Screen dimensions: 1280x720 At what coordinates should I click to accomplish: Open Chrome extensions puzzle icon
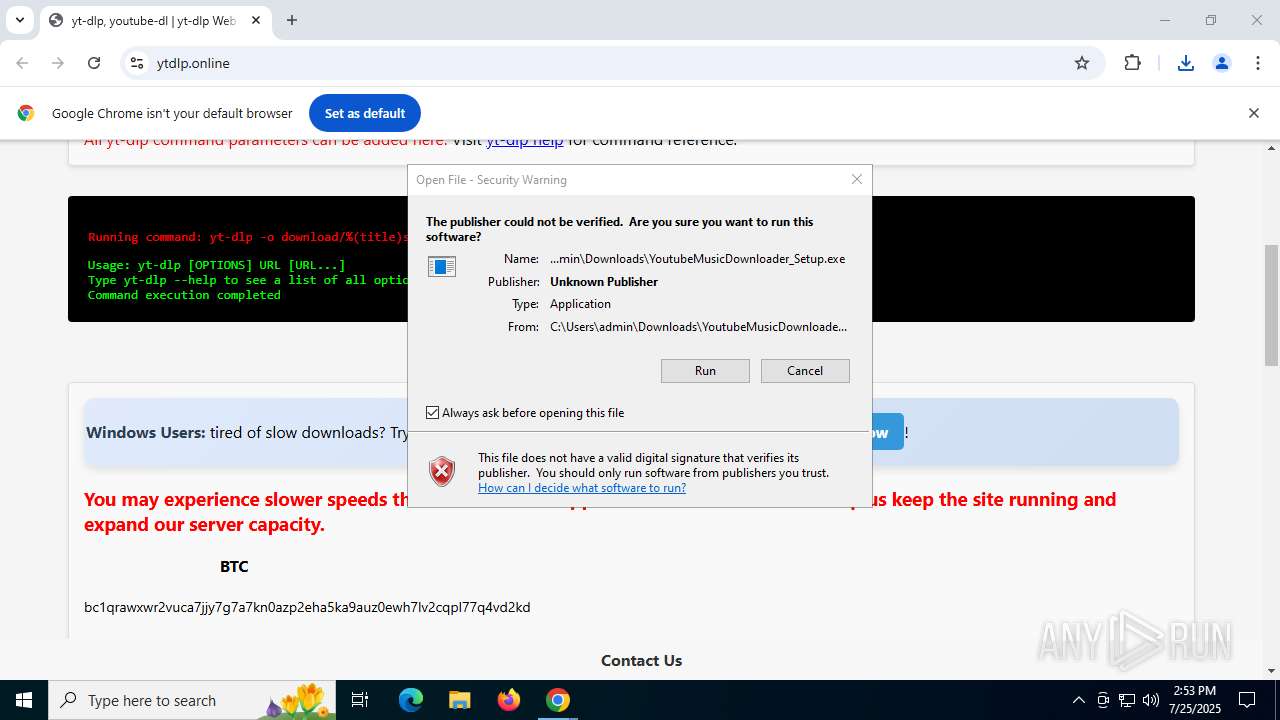(1132, 63)
